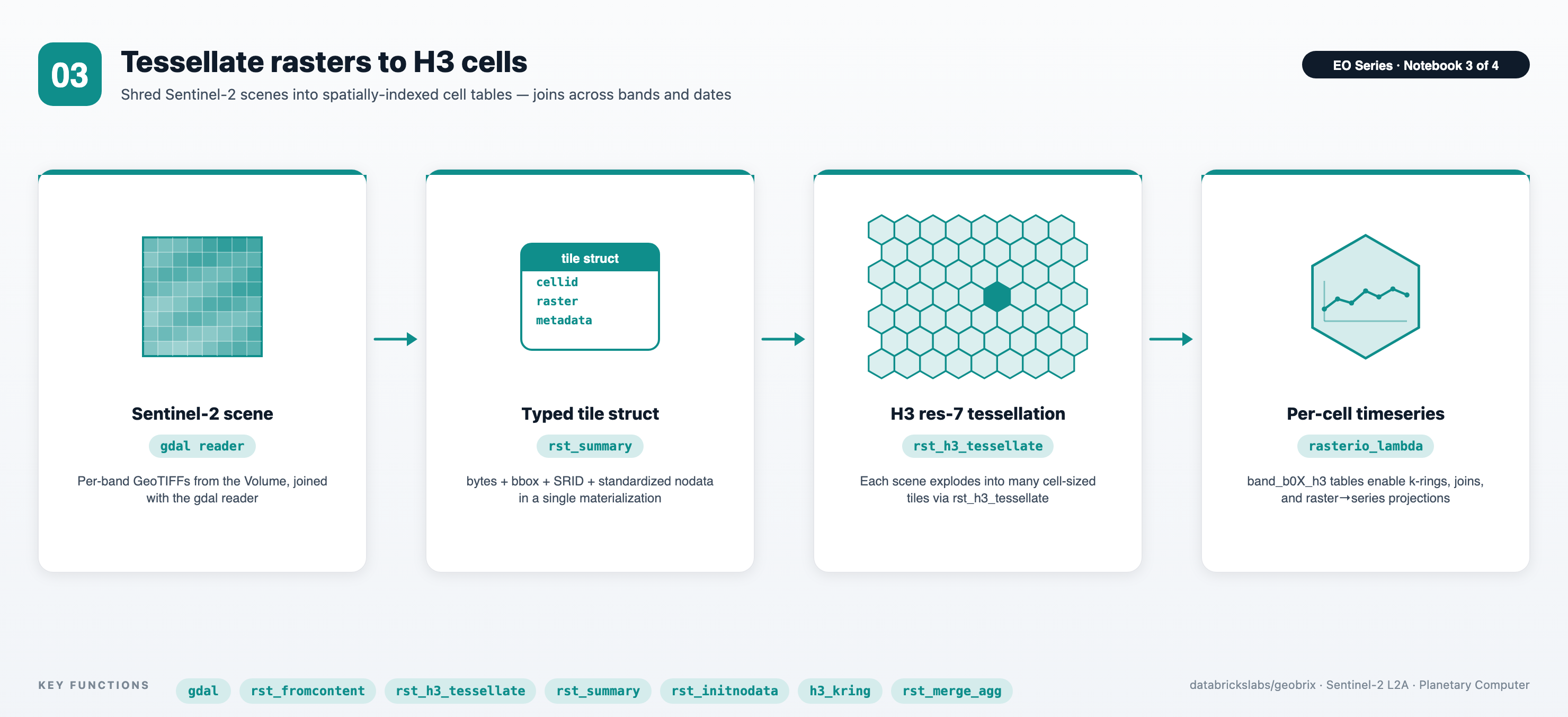Click the rst_fromcontent function chip

coord(307,691)
